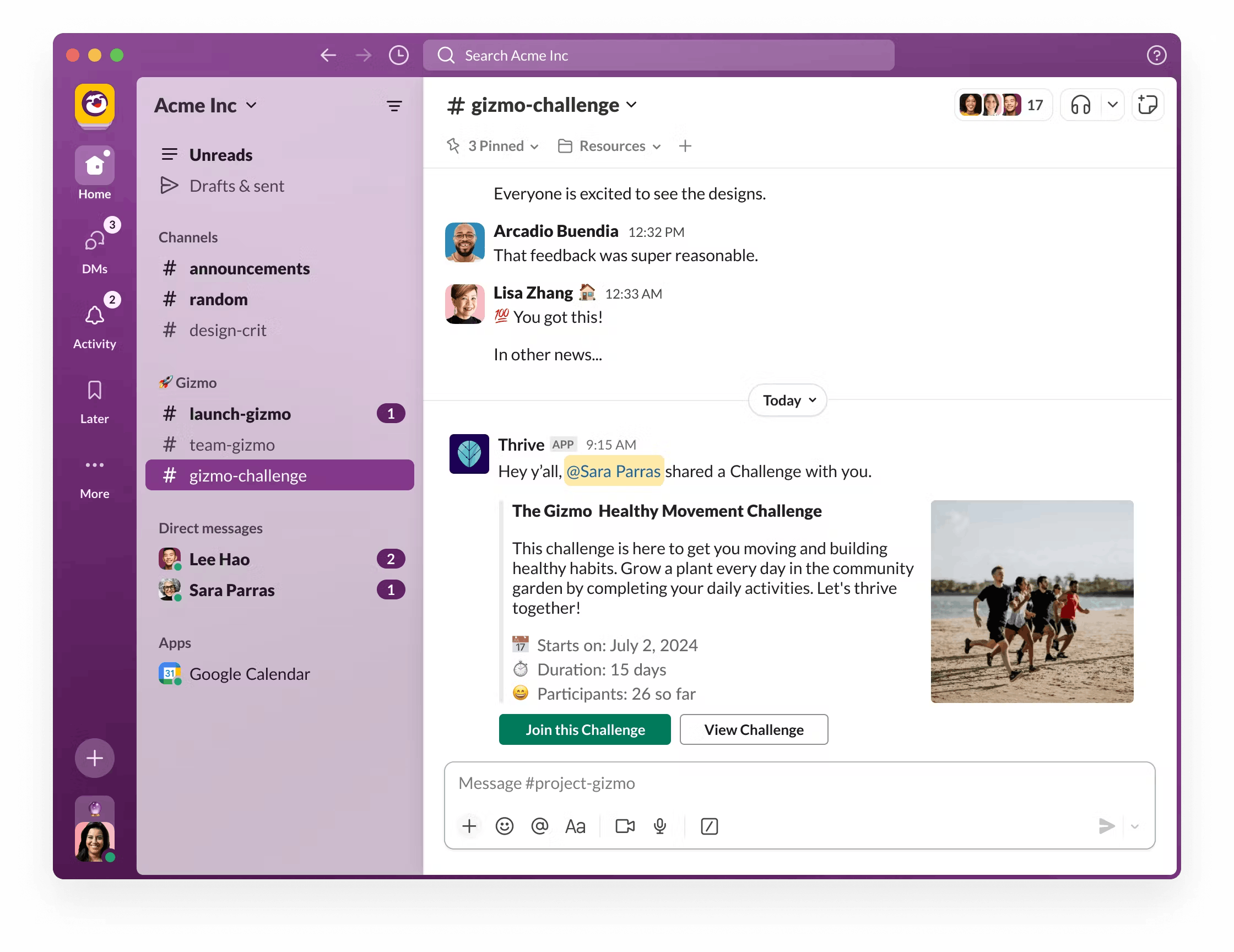Click the @Sara Parras mention

point(614,471)
